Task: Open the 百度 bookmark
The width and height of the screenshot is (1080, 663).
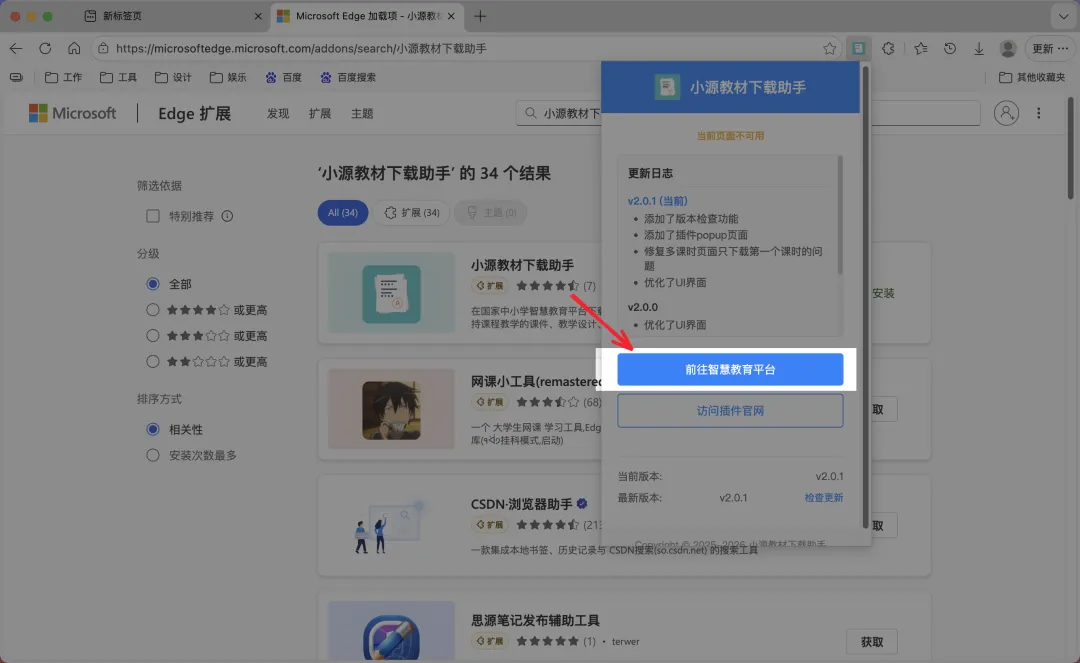Action: click(284, 77)
